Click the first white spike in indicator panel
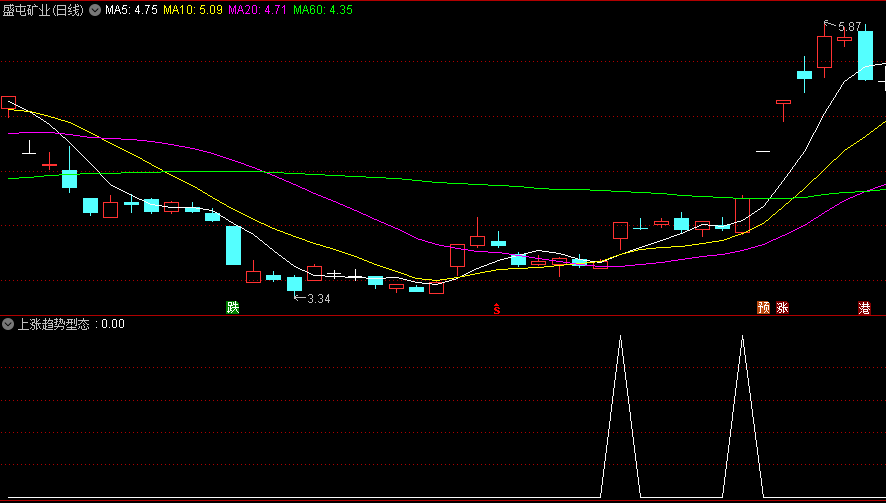 [x=620, y=417]
